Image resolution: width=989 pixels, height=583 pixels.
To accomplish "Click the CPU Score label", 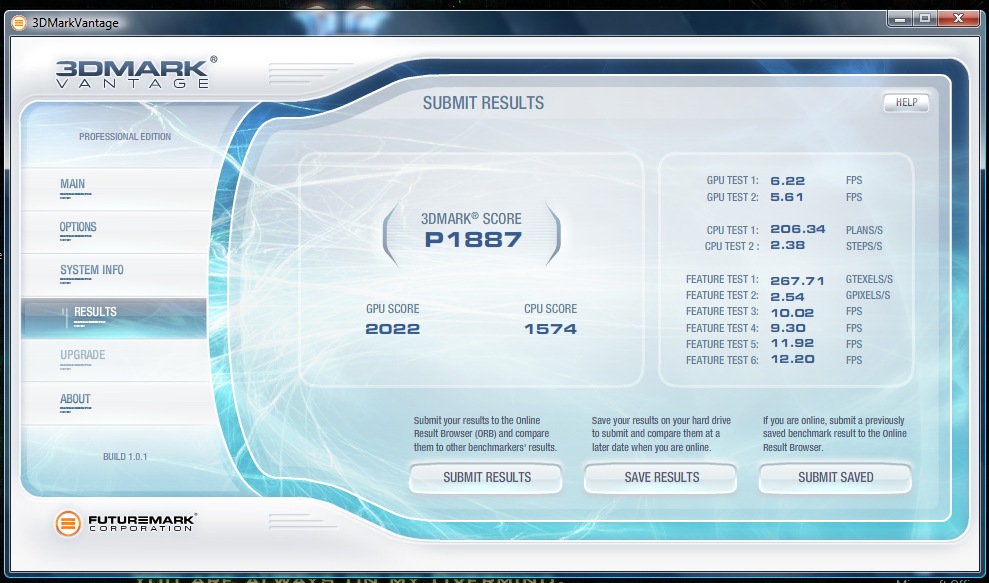I will (550, 309).
